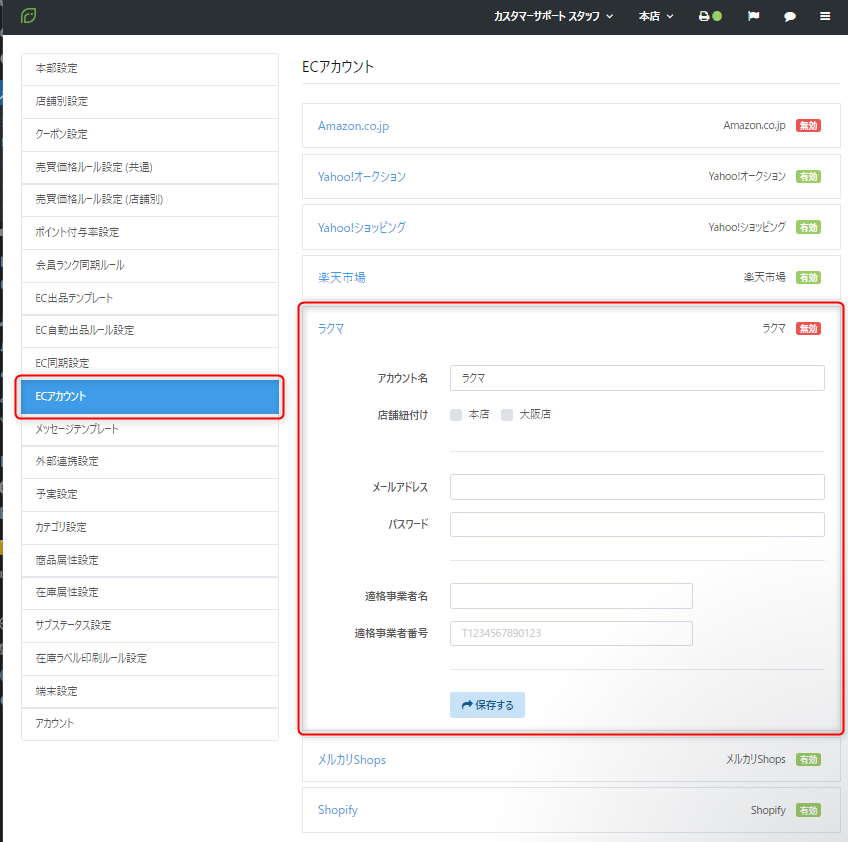
Task: Expand the Yahoo!オークション account link
Action: click(x=362, y=177)
